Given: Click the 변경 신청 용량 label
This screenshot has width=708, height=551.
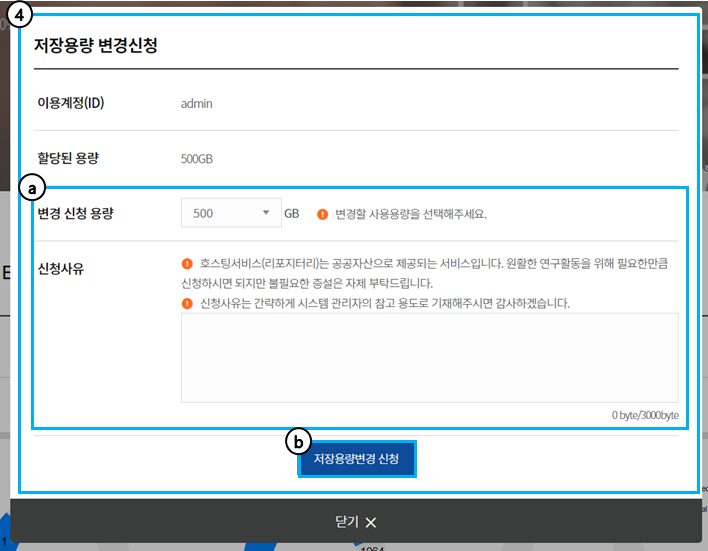Looking at the screenshot, I should click(75, 214).
